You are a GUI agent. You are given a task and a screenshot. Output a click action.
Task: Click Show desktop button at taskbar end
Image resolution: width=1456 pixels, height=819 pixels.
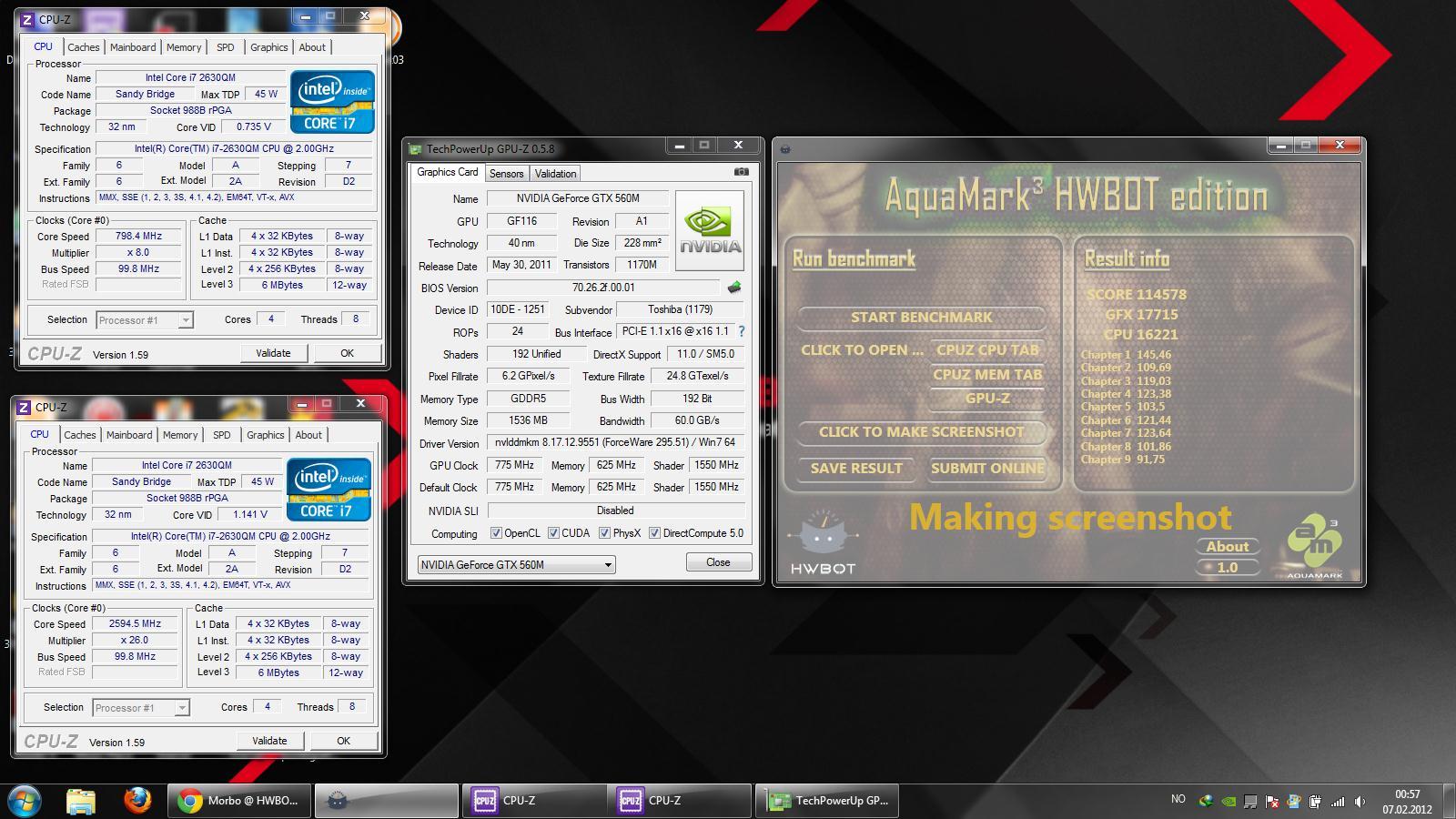tap(1449, 801)
